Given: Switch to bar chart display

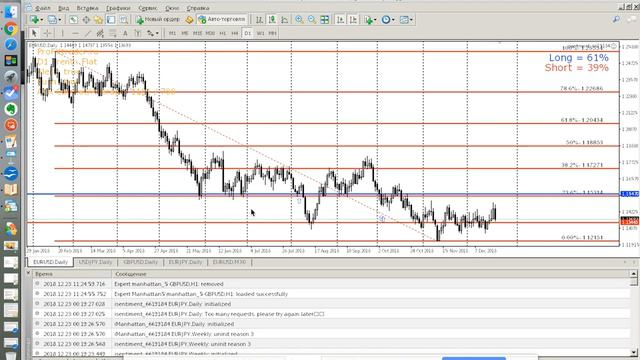Looking at the screenshot, I should 259,20.
